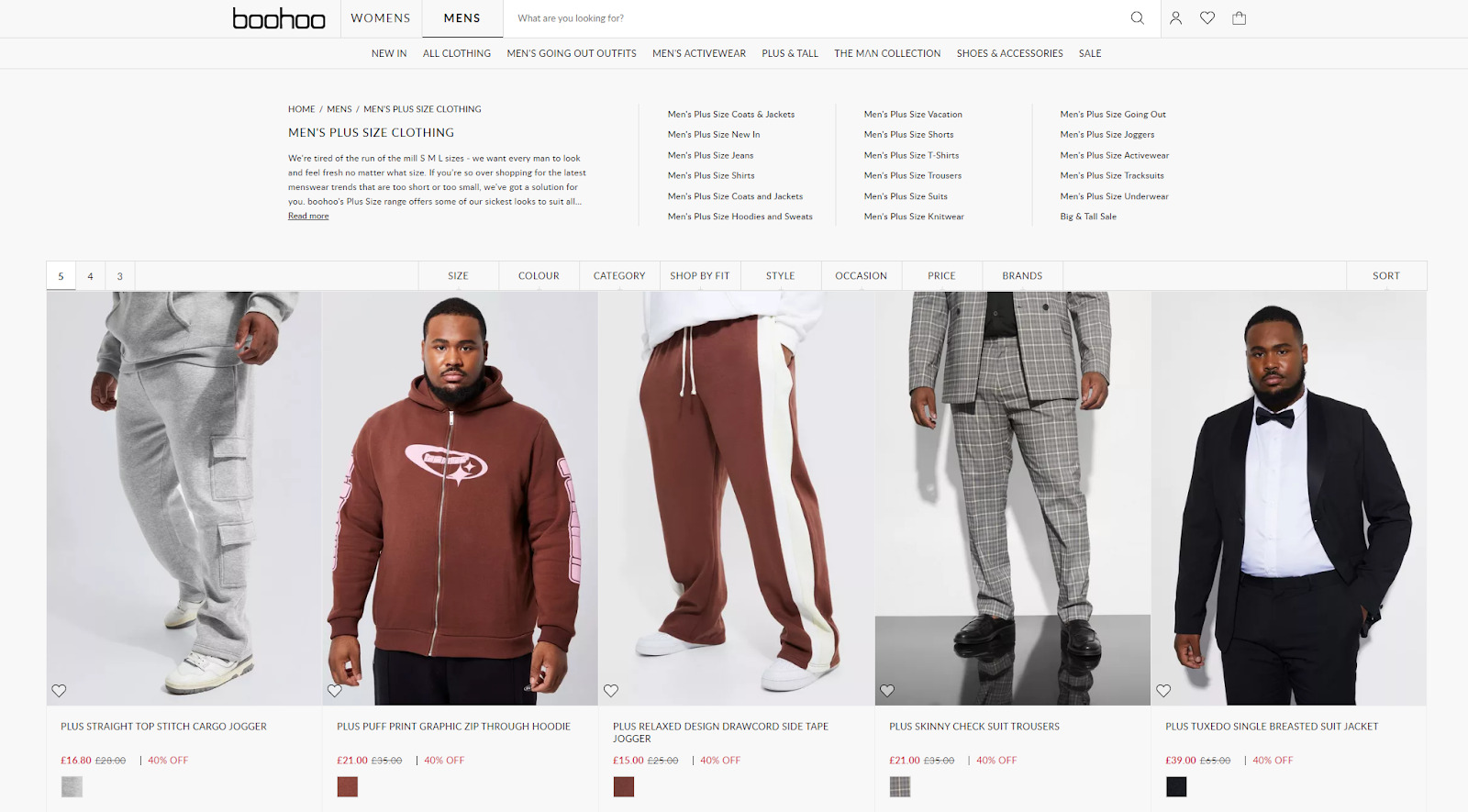Favorite the drawcord side tape jogger
The image size is (1468, 812).
pyautogui.click(x=611, y=691)
